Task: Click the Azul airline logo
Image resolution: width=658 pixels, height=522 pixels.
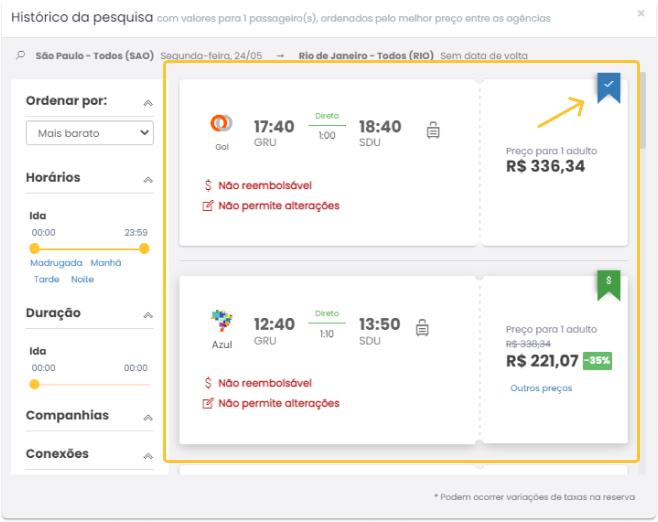Action: (221, 321)
